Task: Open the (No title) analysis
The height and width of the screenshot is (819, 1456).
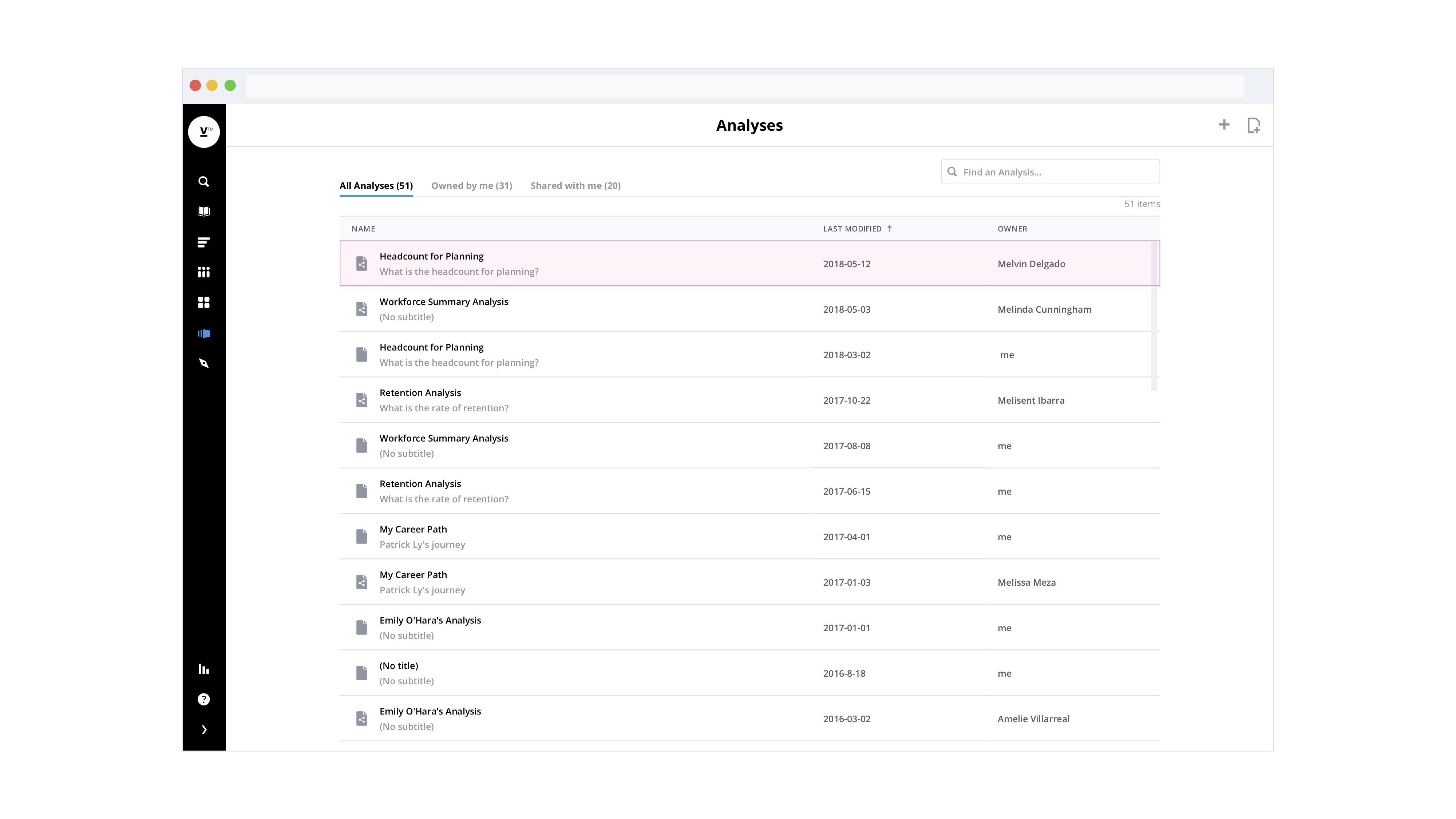Action: coord(749,673)
